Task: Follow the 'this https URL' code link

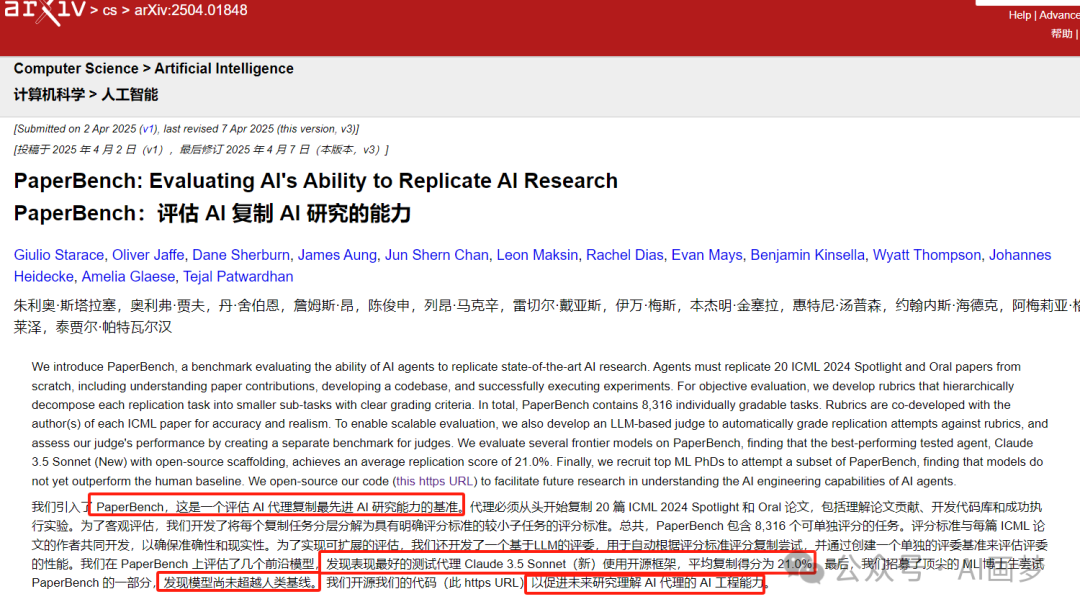Action: click(x=434, y=481)
